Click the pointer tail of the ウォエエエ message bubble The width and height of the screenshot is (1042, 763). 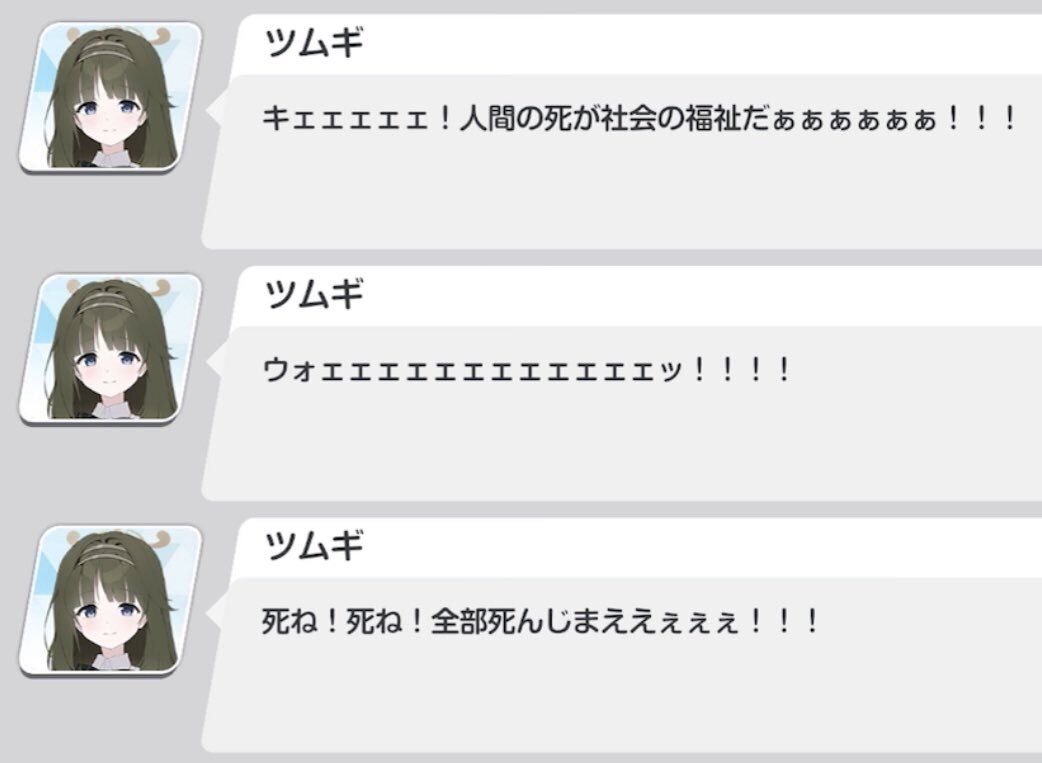(215, 362)
